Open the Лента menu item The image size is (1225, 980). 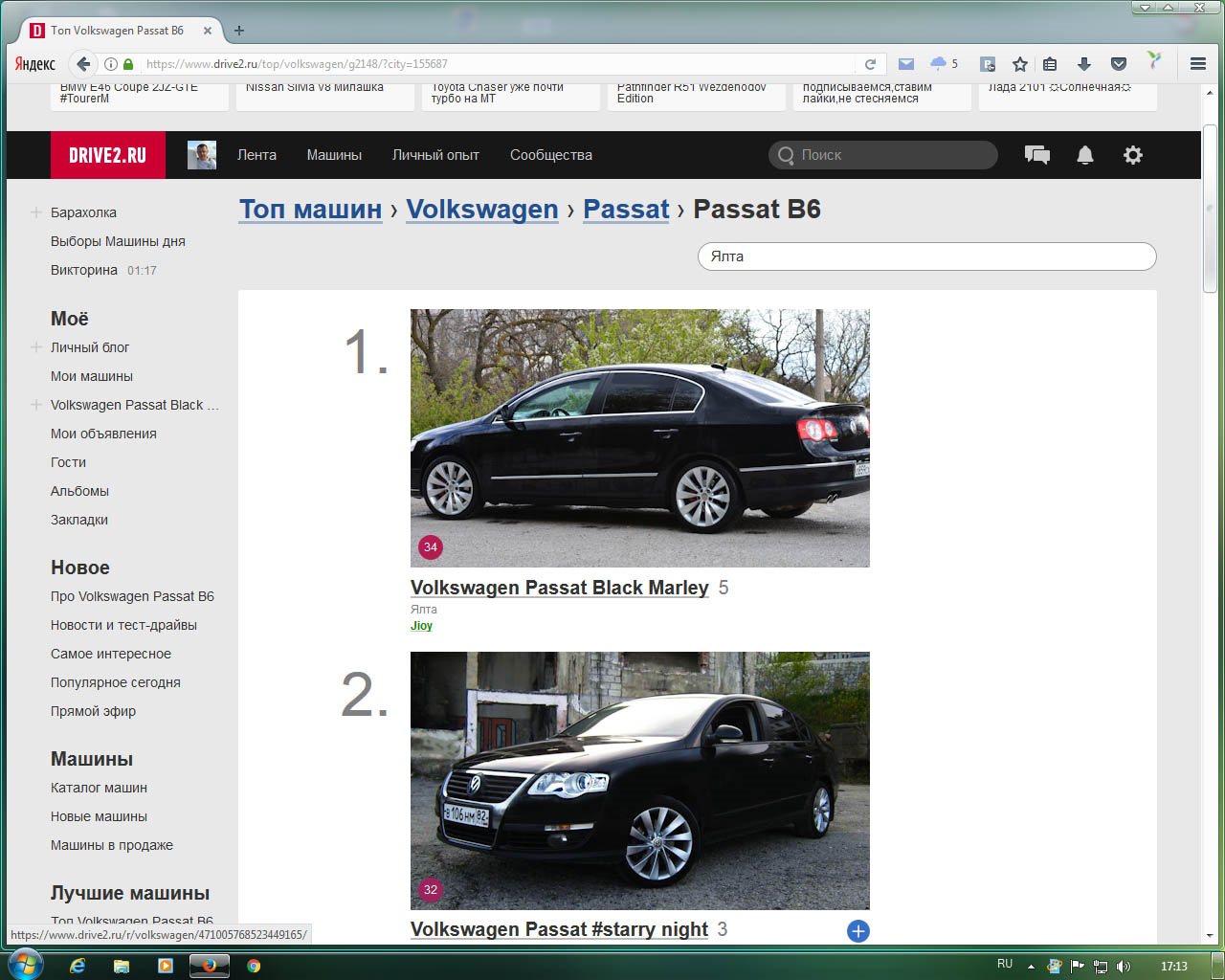click(256, 155)
